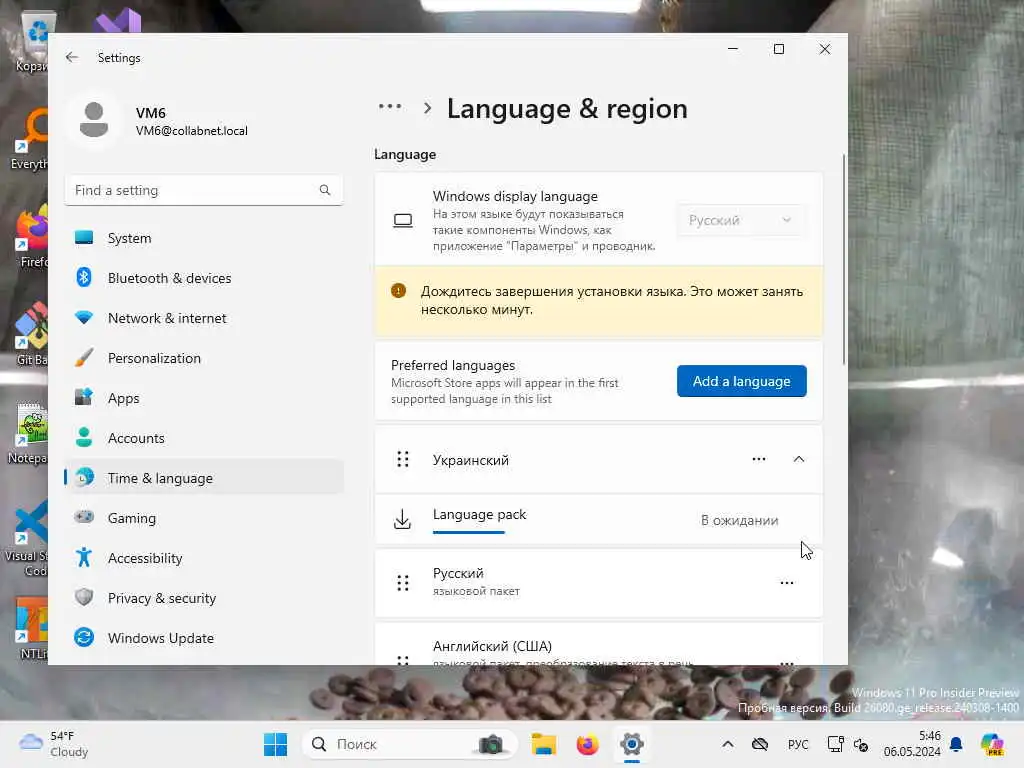Click the drag handle for Русский

coord(403,583)
